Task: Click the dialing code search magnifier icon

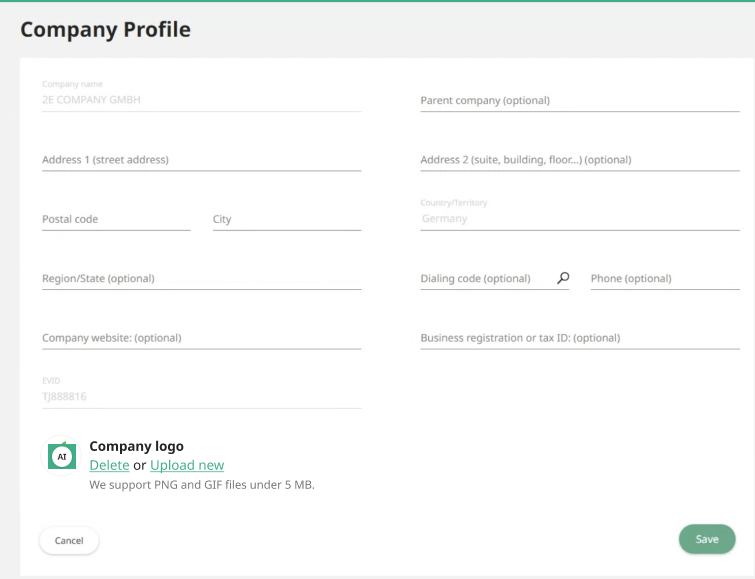Action: (563, 278)
